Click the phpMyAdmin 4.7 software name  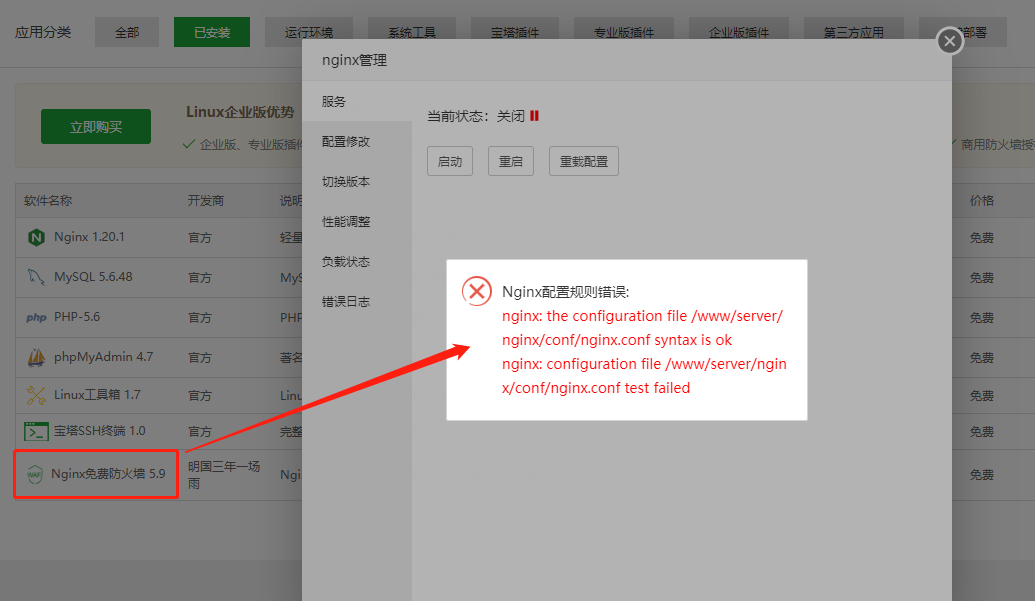(x=104, y=357)
